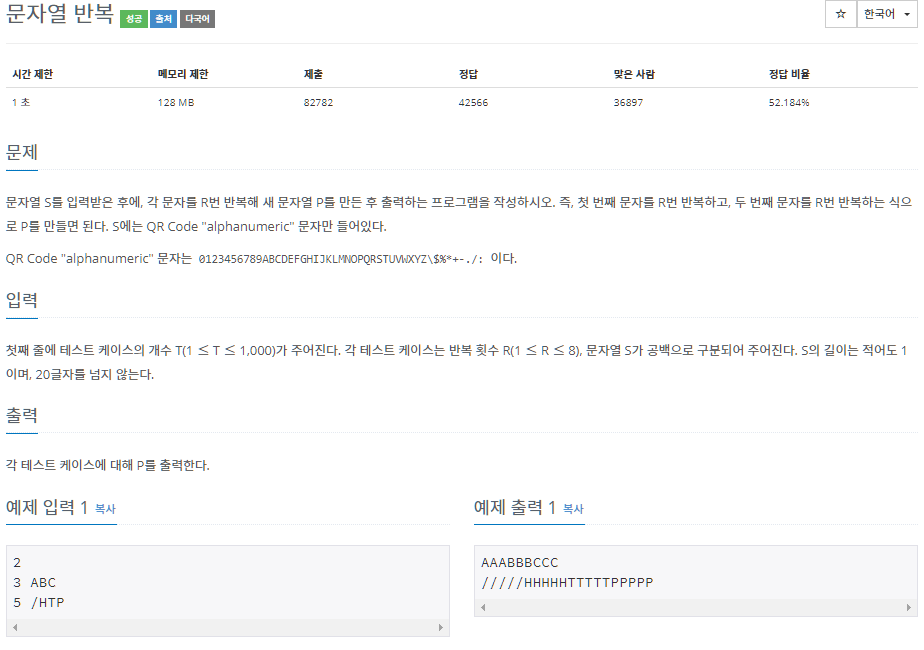Open the 한국어 language dropdown
The width and height of the screenshot is (924, 650).
(x=886, y=14)
